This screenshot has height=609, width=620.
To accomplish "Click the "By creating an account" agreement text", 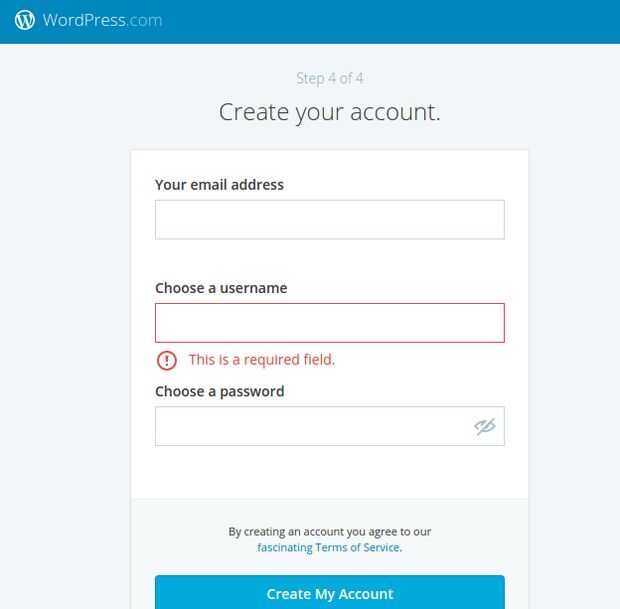I will point(329,532).
